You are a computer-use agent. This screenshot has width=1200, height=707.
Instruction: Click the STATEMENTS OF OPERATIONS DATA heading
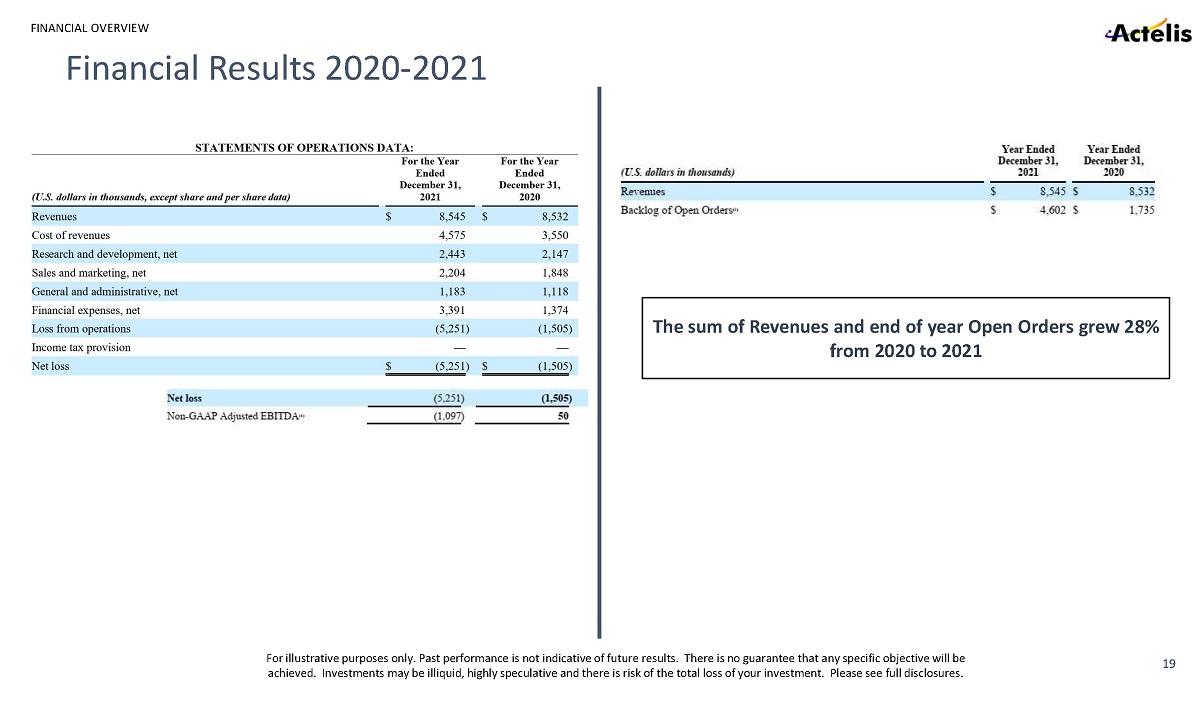point(304,148)
